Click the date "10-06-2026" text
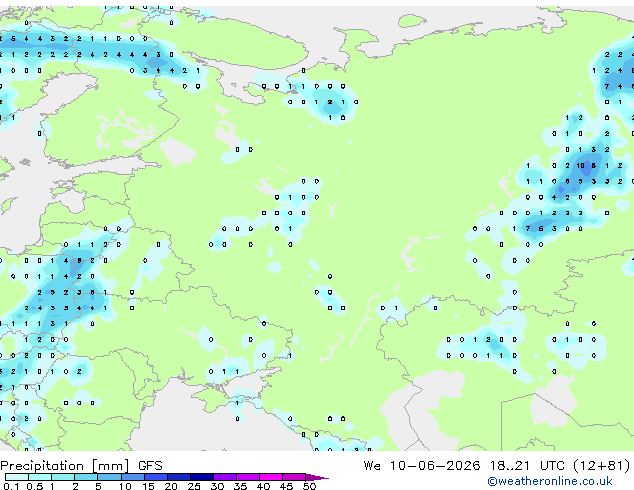 (435, 466)
